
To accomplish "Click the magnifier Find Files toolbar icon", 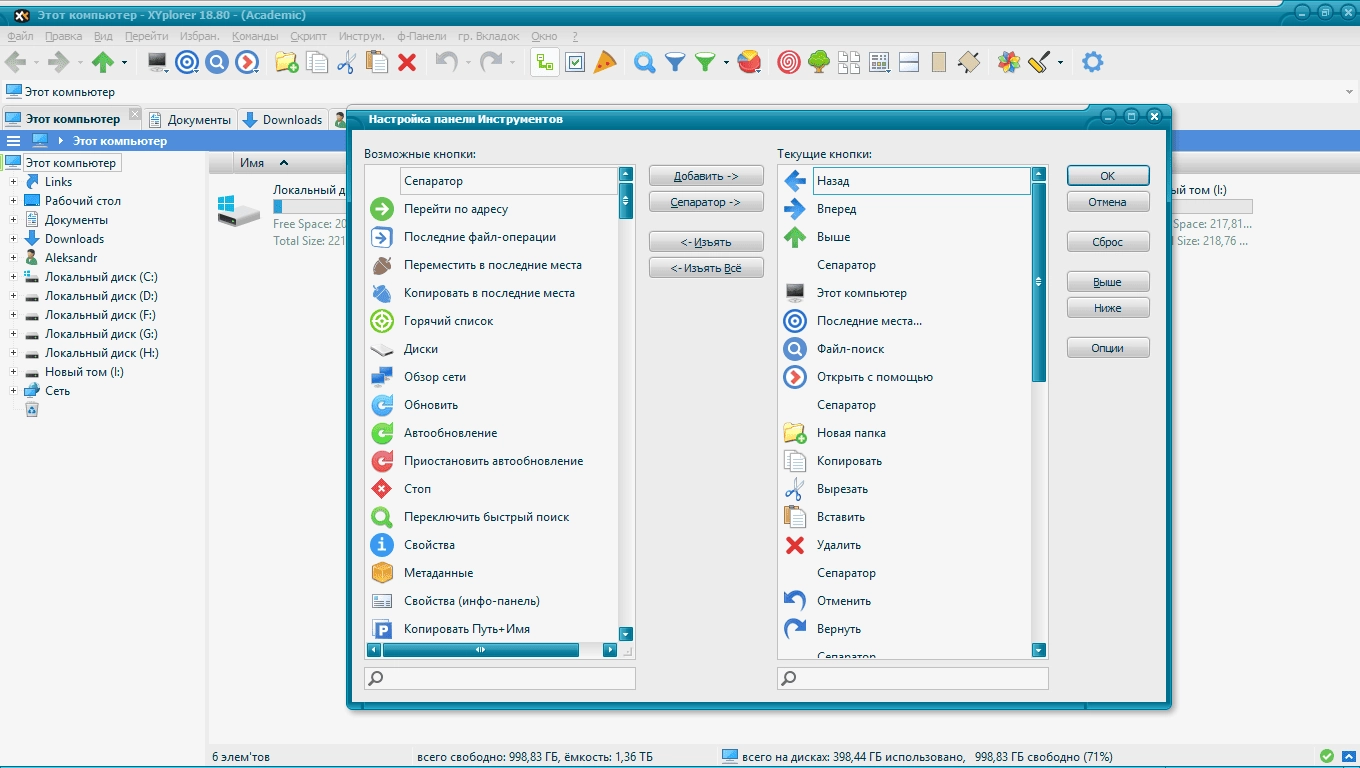I will (645, 62).
